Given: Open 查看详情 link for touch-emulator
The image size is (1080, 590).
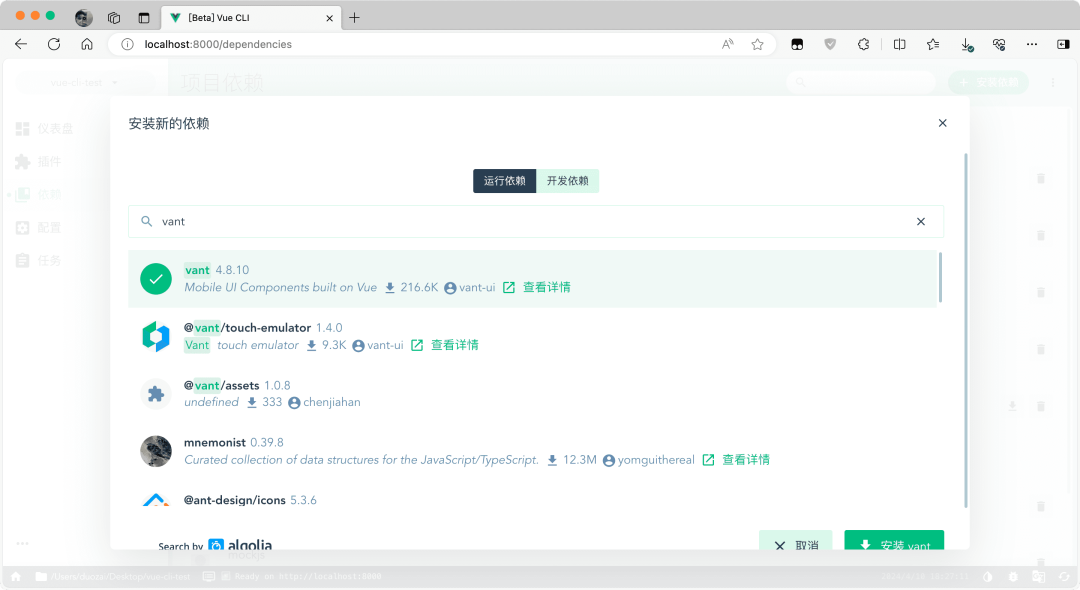Looking at the screenshot, I should tap(455, 345).
